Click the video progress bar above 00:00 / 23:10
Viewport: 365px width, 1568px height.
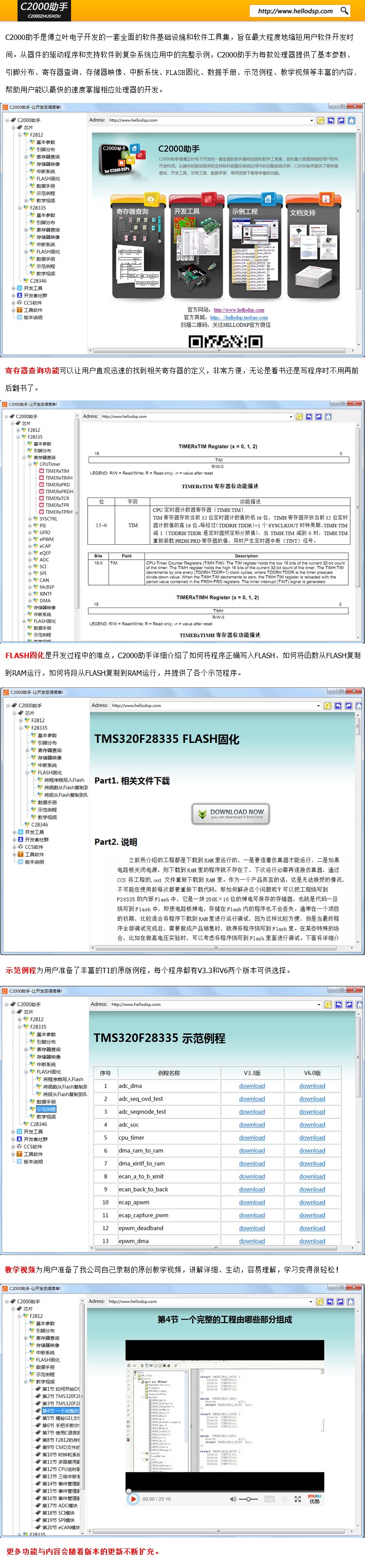coord(226,1491)
